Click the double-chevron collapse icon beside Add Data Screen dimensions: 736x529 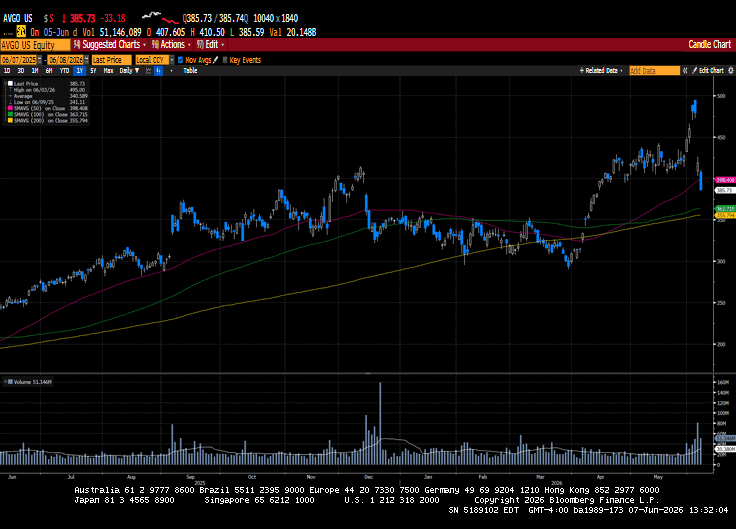click(x=685, y=70)
